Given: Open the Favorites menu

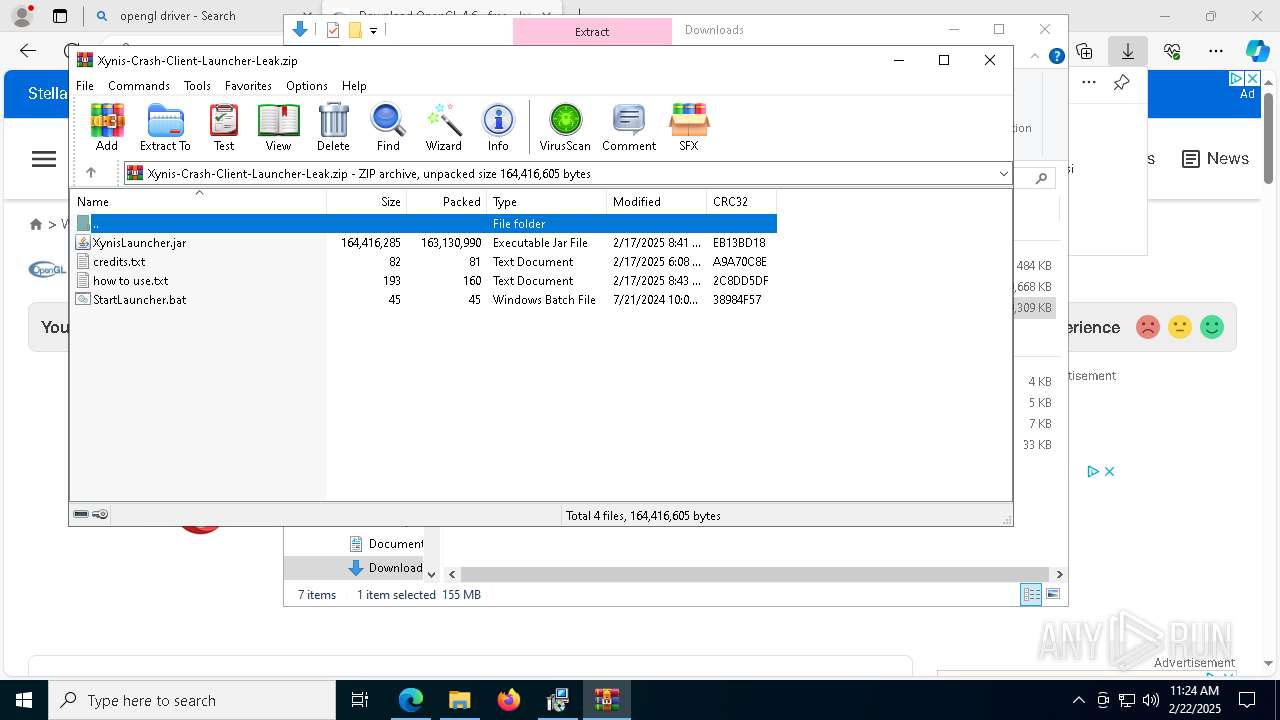Looking at the screenshot, I should click(248, 86).
